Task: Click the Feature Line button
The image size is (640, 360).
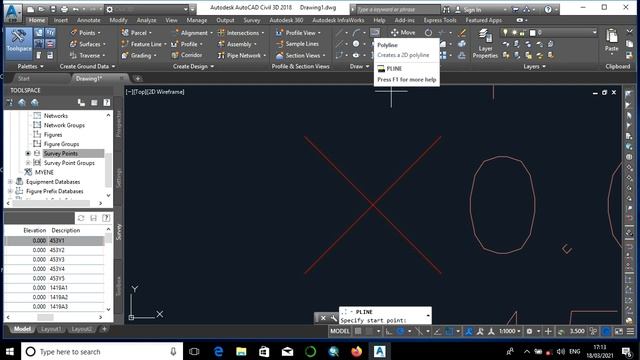Action: pyautogui.click(x=143, y=44)
